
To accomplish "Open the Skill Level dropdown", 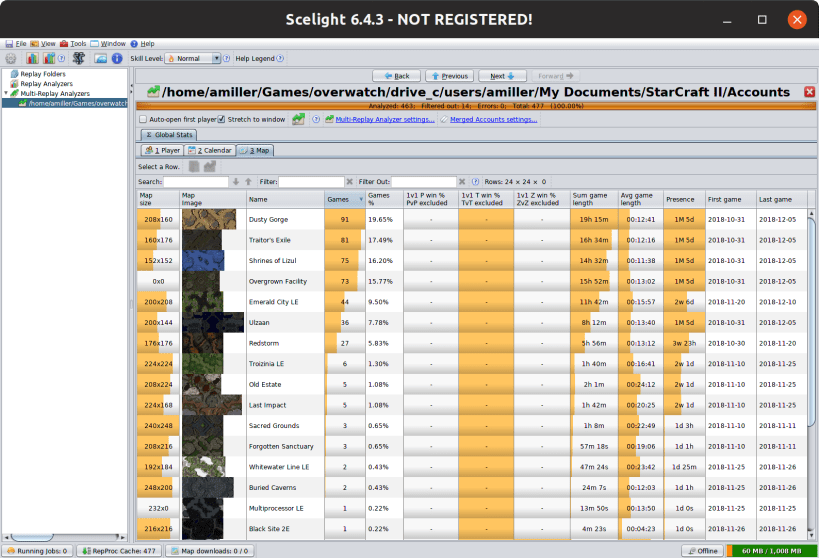I will tap(193, 59).
